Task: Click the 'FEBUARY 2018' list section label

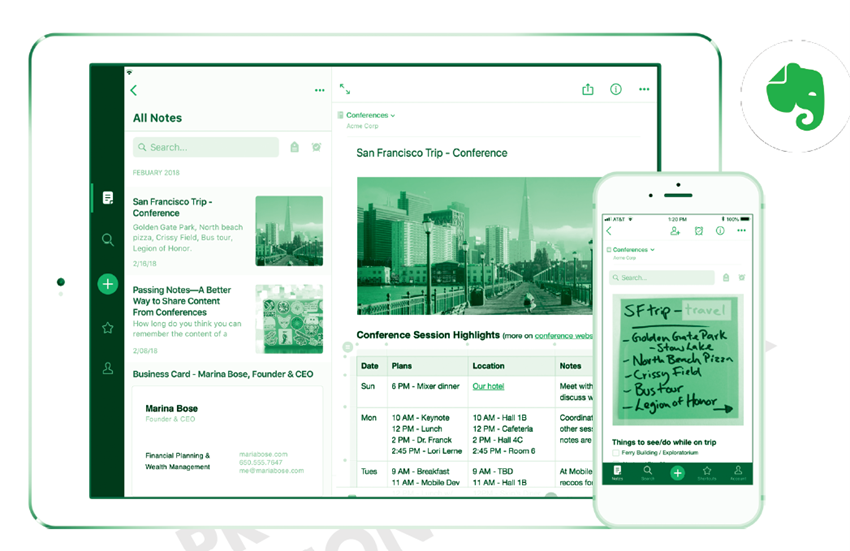Action: pos(156,172)
